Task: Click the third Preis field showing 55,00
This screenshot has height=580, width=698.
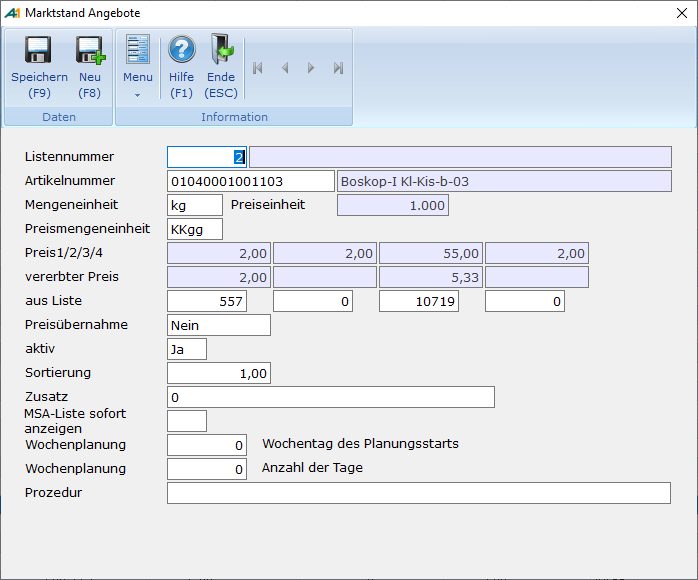Action: [x=430, y=253]
